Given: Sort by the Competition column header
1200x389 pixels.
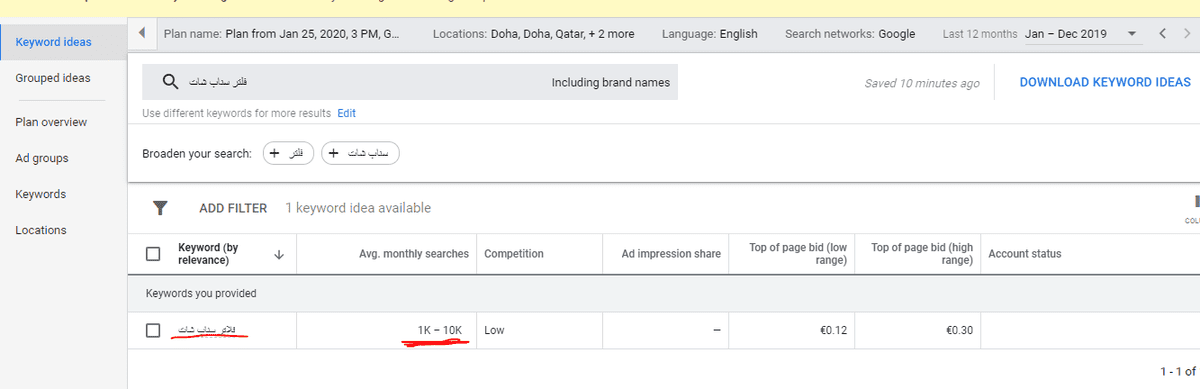Looking at the screenshot, I should coord(514,254).
